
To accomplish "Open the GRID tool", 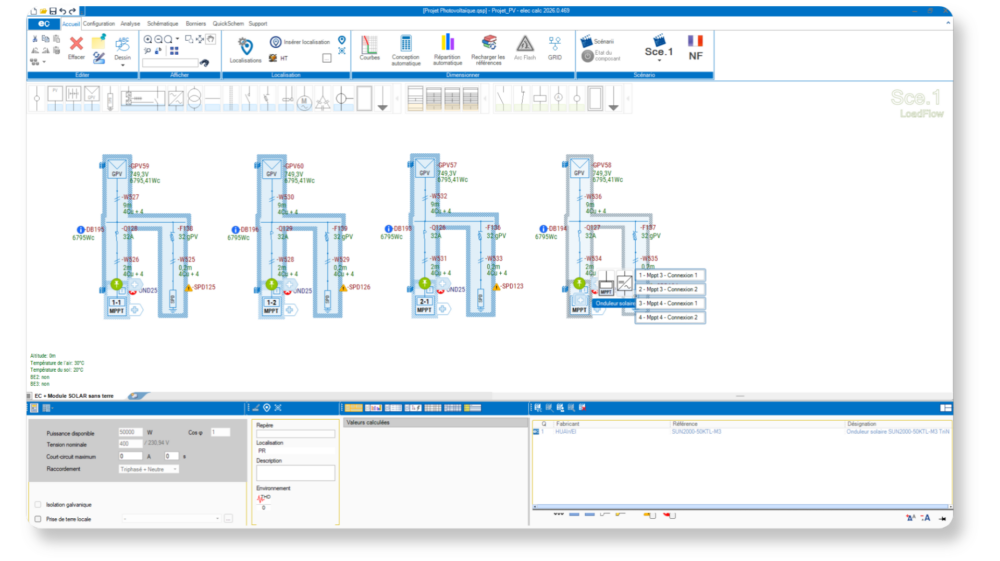I will point(555,43).
